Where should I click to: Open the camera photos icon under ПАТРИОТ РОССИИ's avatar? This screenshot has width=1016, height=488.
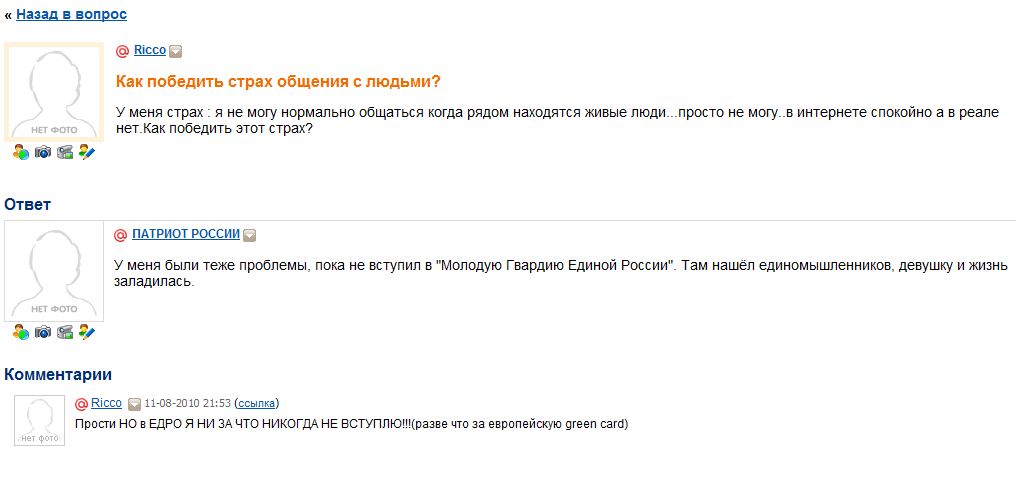point(43,332)
